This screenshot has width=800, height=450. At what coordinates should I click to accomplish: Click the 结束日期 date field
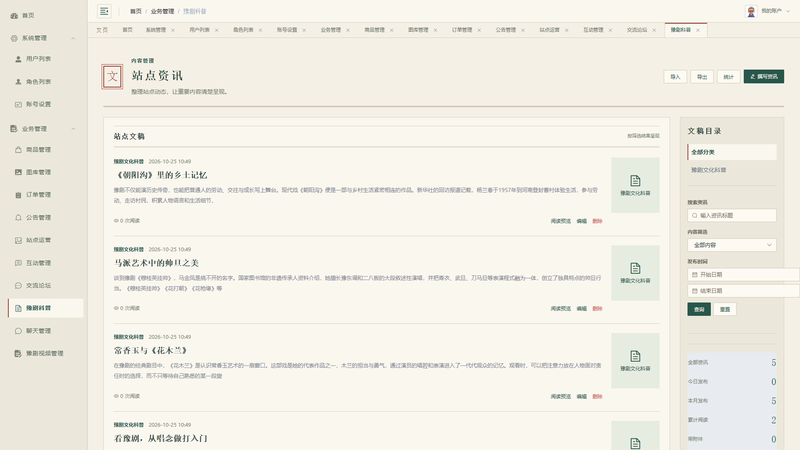tap(743, 291)
